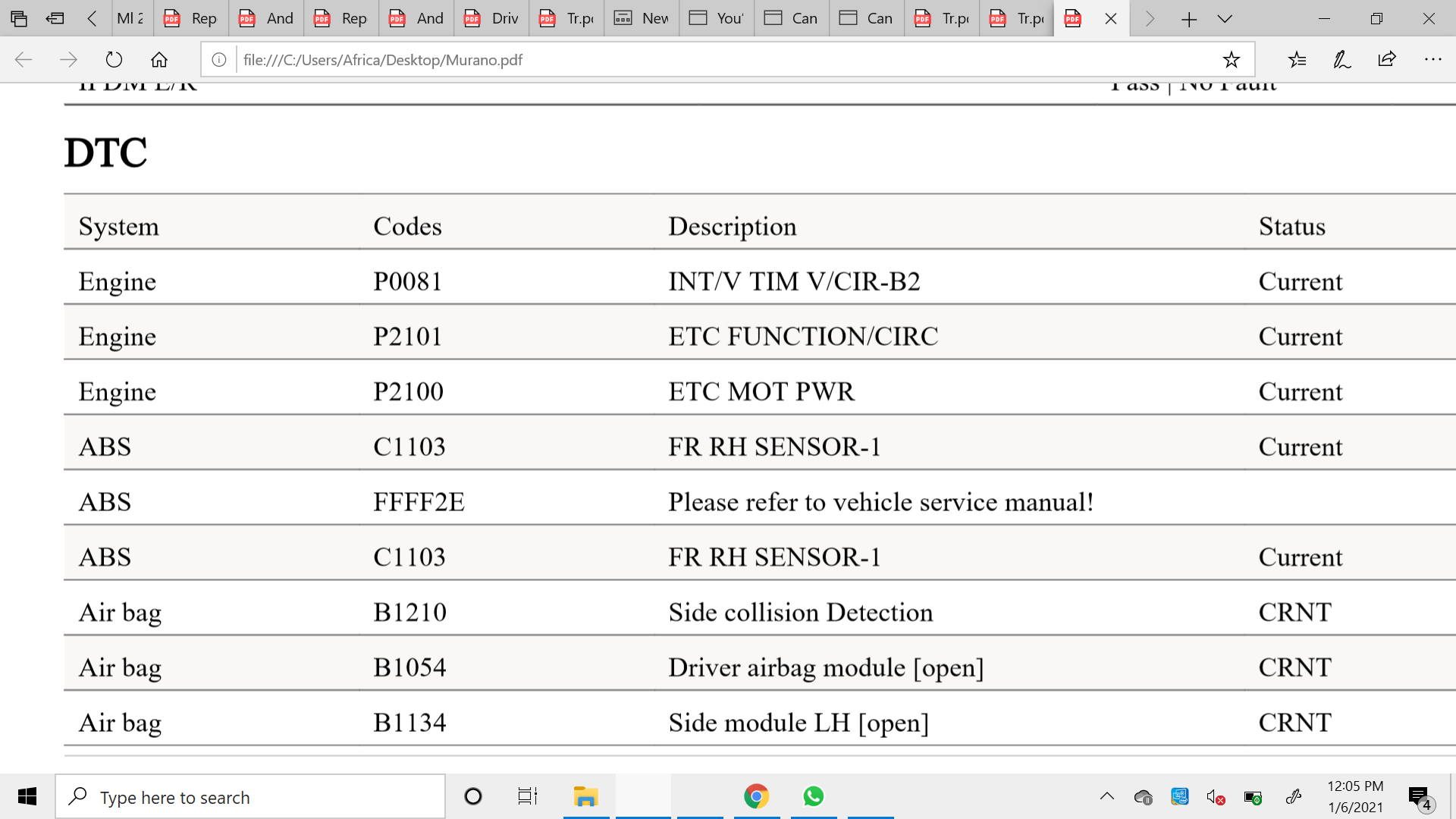Image resolution: width=1456 pixels, height=819 pixels.
Task: Go to the Home page icon
Action: click(159, 60)
